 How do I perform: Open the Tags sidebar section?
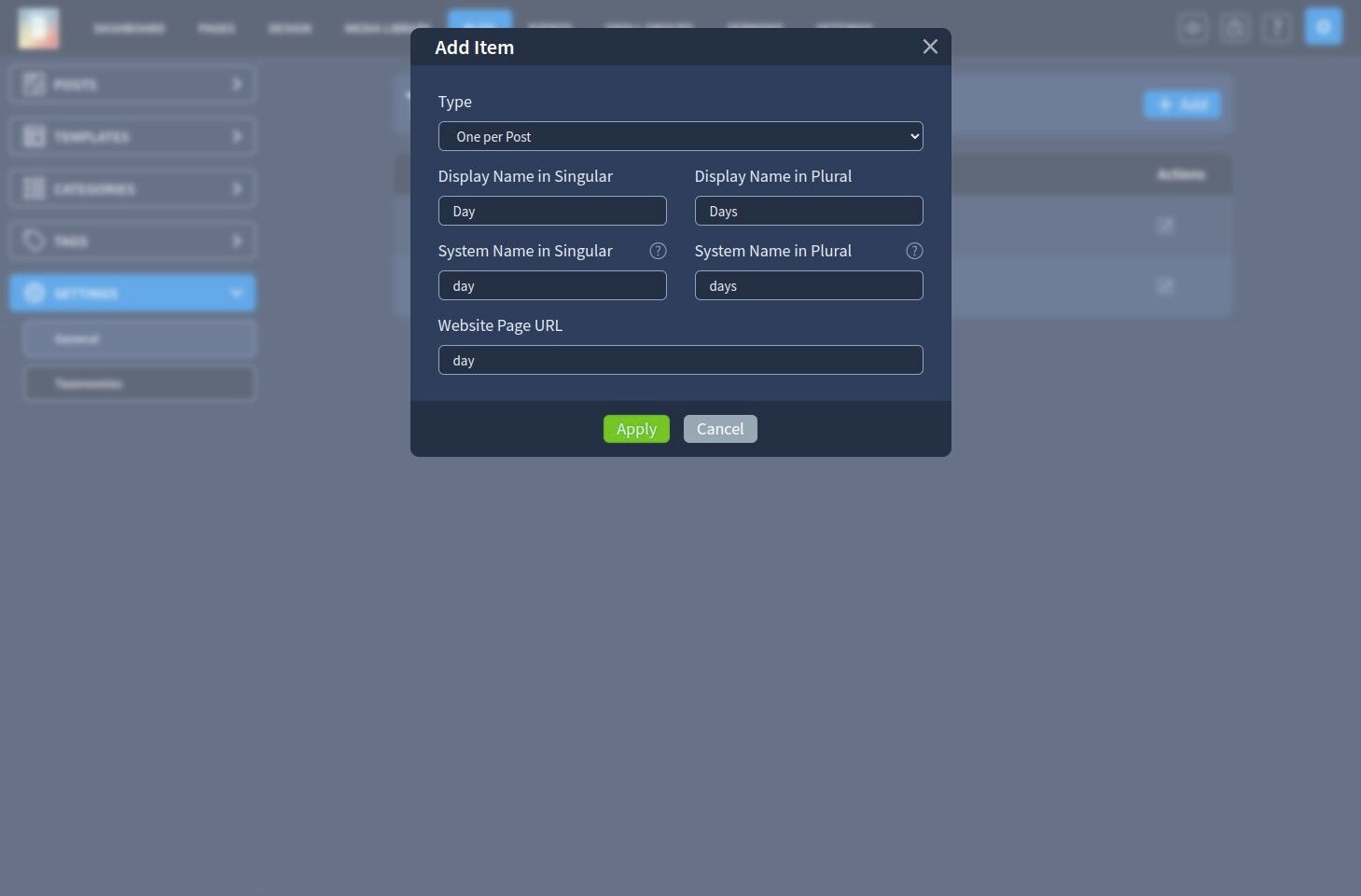(x=132, y=241)
